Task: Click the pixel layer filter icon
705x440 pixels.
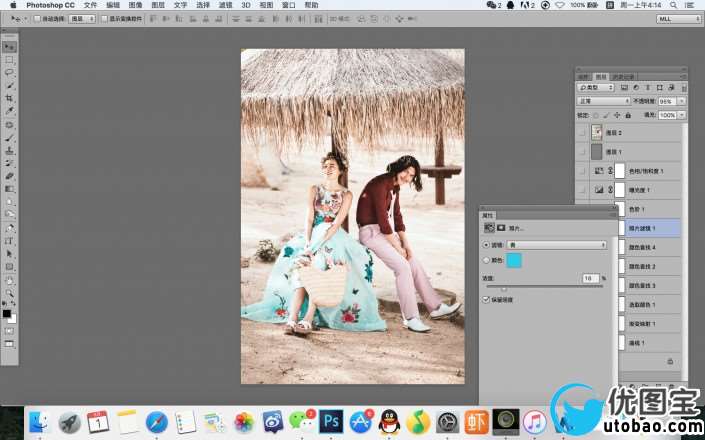Action: pyautogui.click(x=624, y=88)
